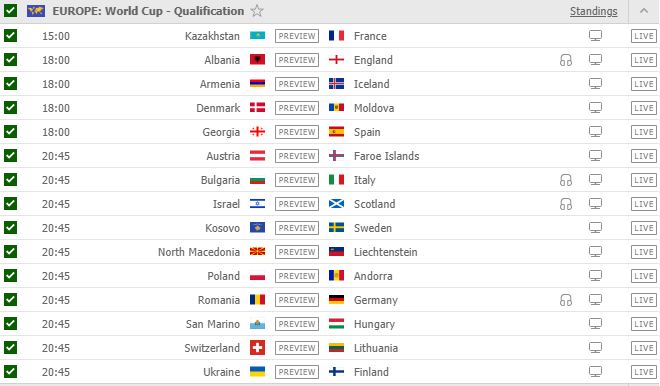Screen dimensions: 660x386
Task: Open audio commentary headphones for Albania vs England
Action: coord(566,60)
